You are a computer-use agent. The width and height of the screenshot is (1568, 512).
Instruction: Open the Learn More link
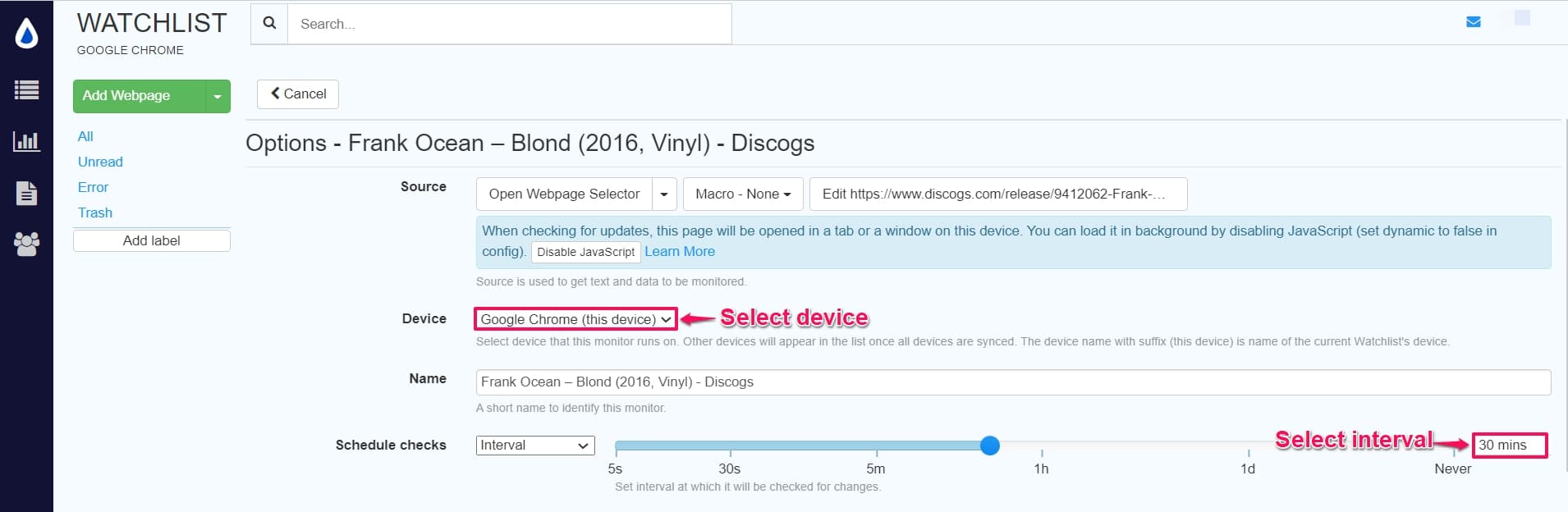click(680, 251)
